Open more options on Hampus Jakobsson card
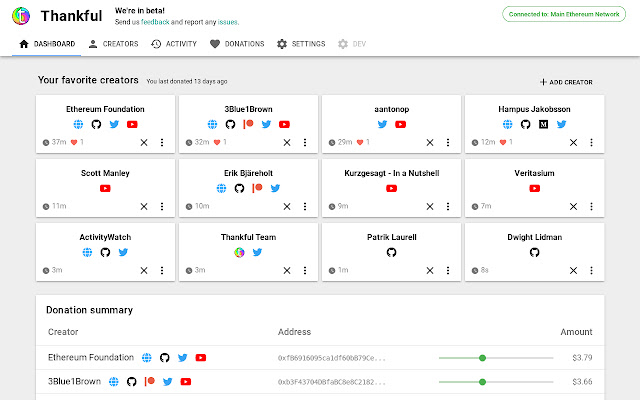 pos(591,142)
